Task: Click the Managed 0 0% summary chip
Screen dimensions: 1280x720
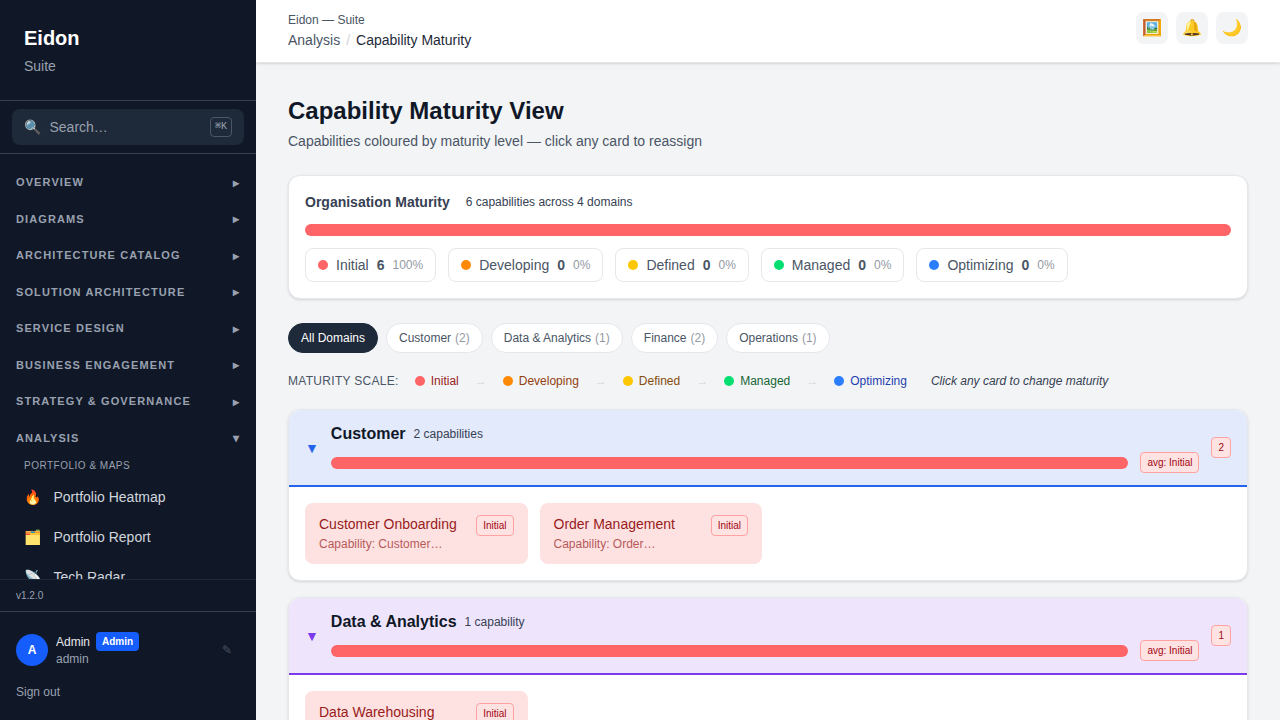Action: (832, 265)
